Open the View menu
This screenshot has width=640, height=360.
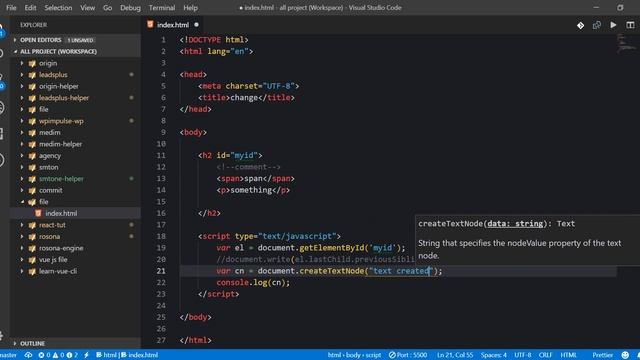pos(87,8)
